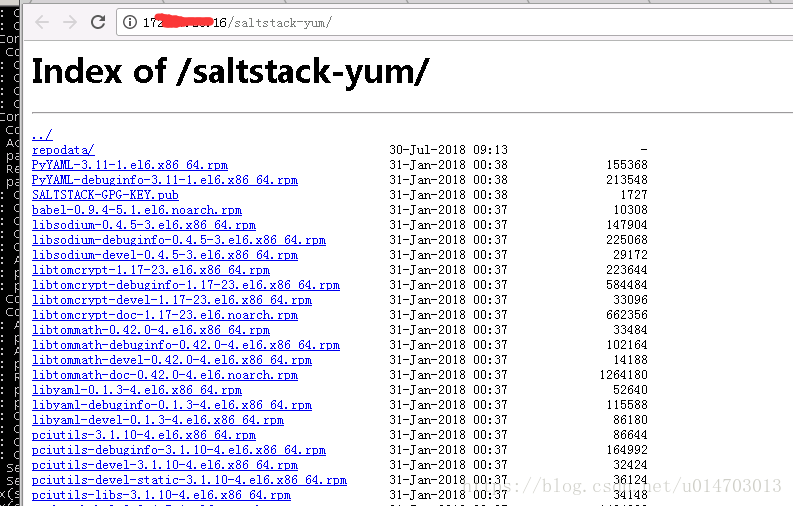Open the repodata/ folder link
The width and height of the screenshot is (793, 506).
(63, 150)
